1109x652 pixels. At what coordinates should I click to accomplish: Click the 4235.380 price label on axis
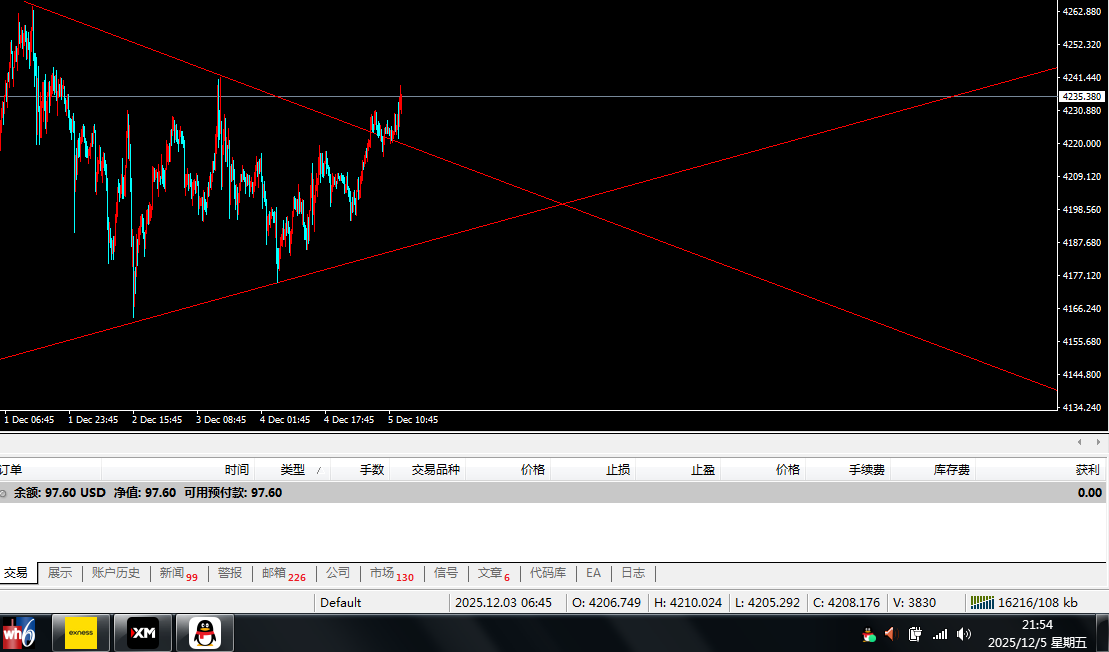pos(1082,97)
